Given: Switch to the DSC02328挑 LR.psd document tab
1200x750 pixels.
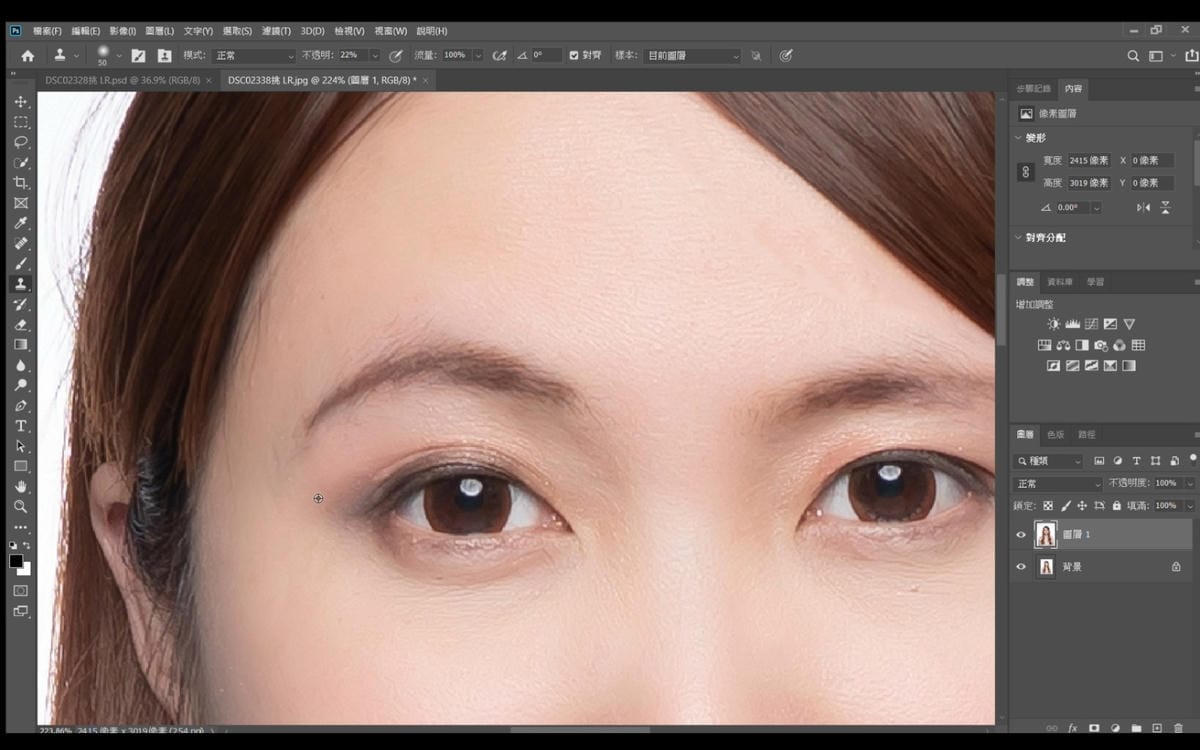Looking at the screenshot, I should [x=122, y=80].
